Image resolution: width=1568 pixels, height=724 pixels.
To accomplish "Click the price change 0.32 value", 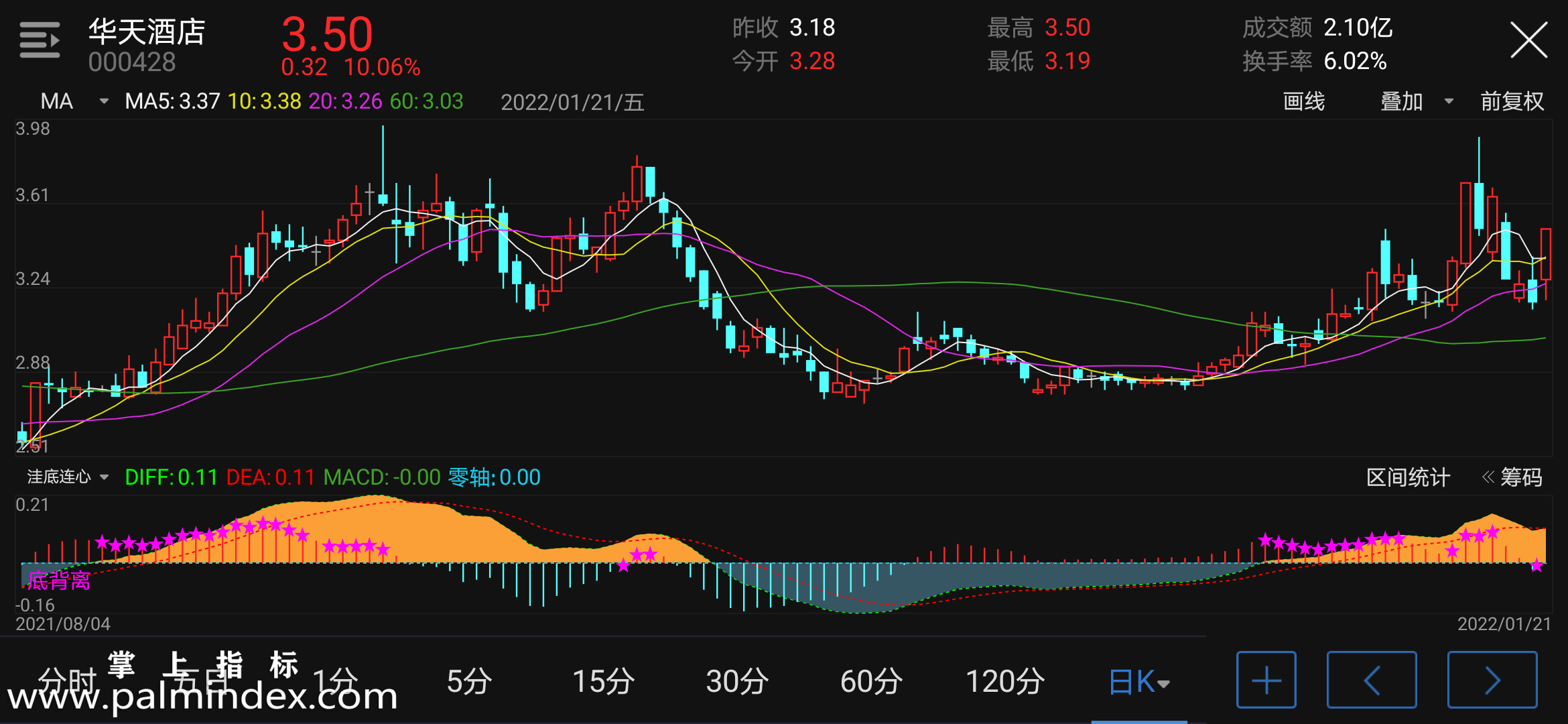I will click(304, 67).
